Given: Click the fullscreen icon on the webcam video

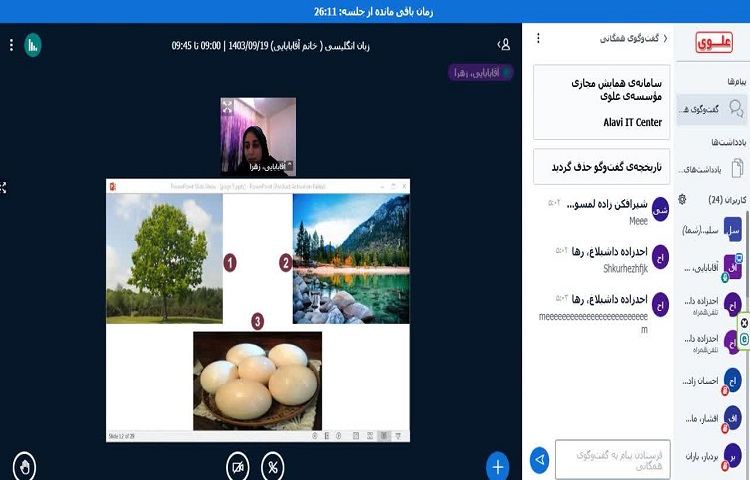Looking at the screenshot, I should [x=228, y=107].
